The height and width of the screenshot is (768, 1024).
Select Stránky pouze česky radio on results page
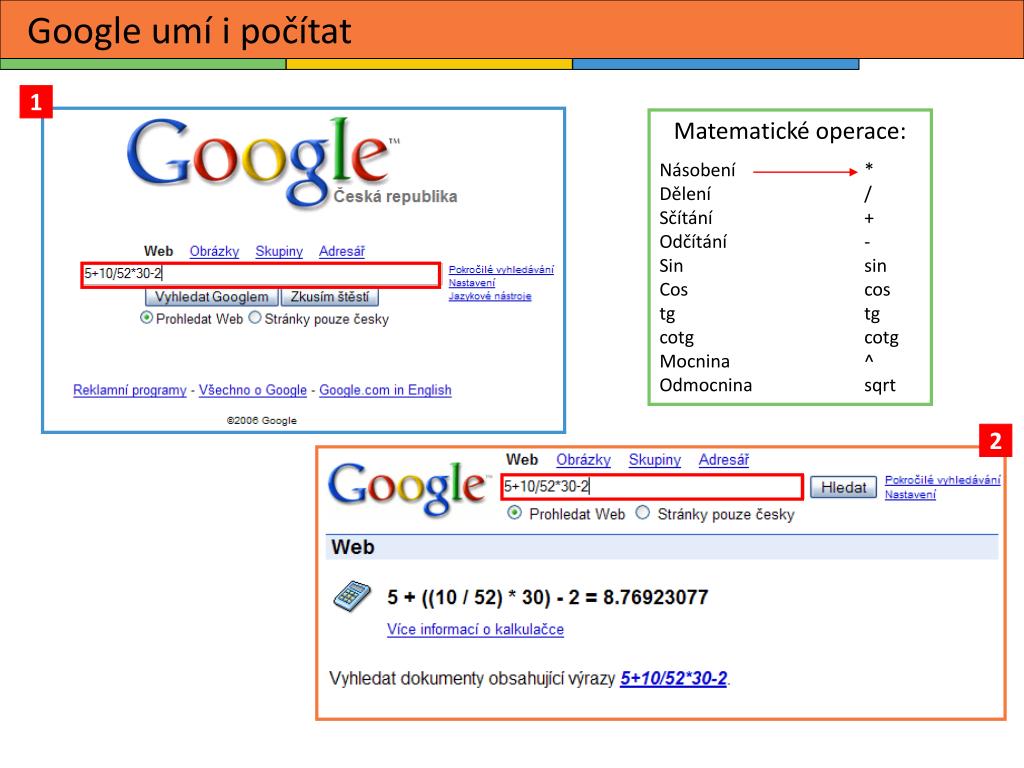click(643, 513)
